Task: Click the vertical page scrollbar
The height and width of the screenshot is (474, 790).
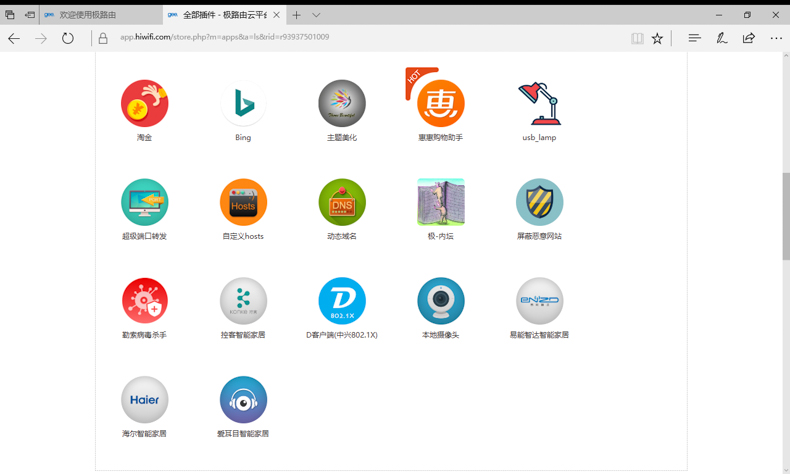Action: pos(785,215)
